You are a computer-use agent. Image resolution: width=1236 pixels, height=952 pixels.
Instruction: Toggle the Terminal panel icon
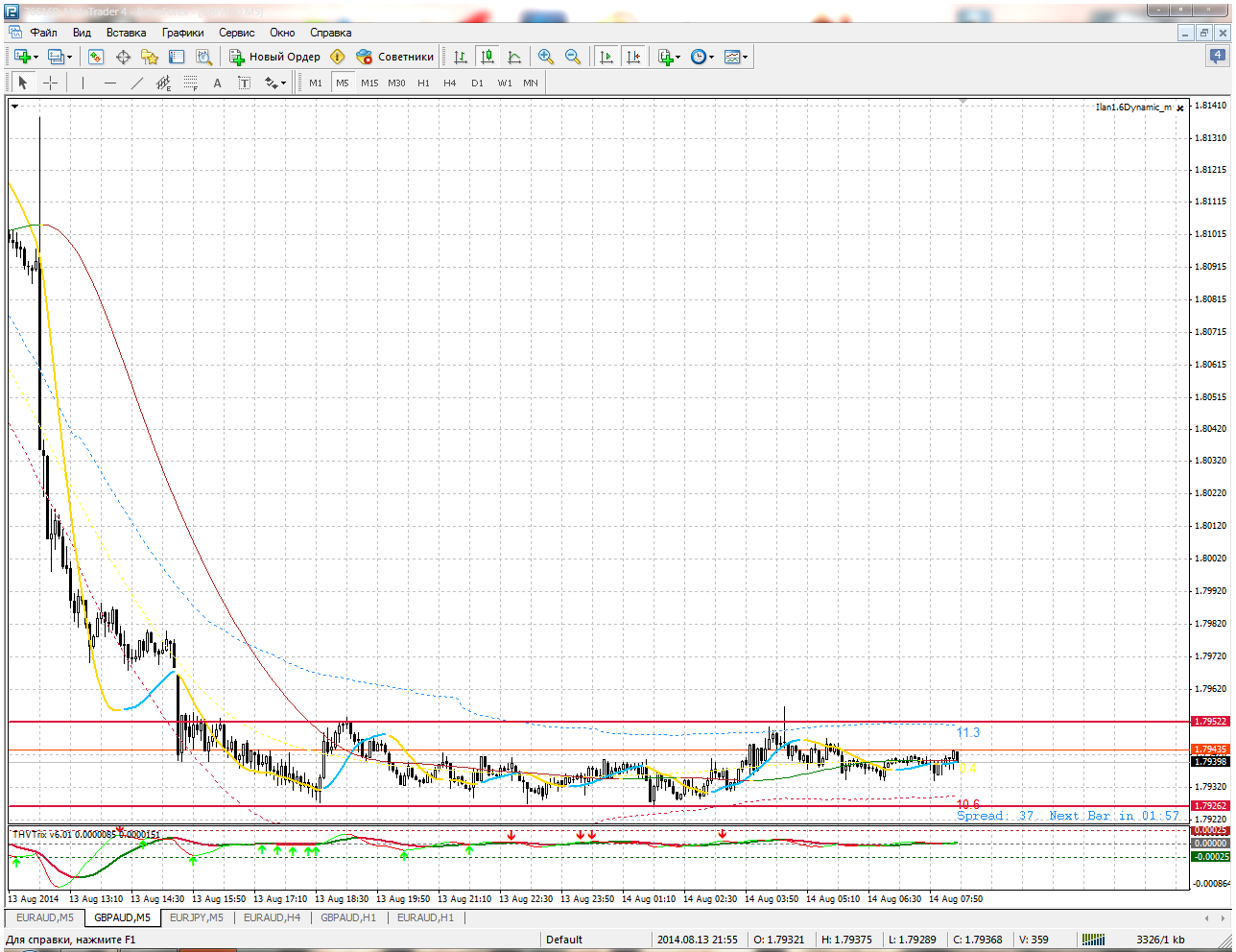[x=177, y=57]
